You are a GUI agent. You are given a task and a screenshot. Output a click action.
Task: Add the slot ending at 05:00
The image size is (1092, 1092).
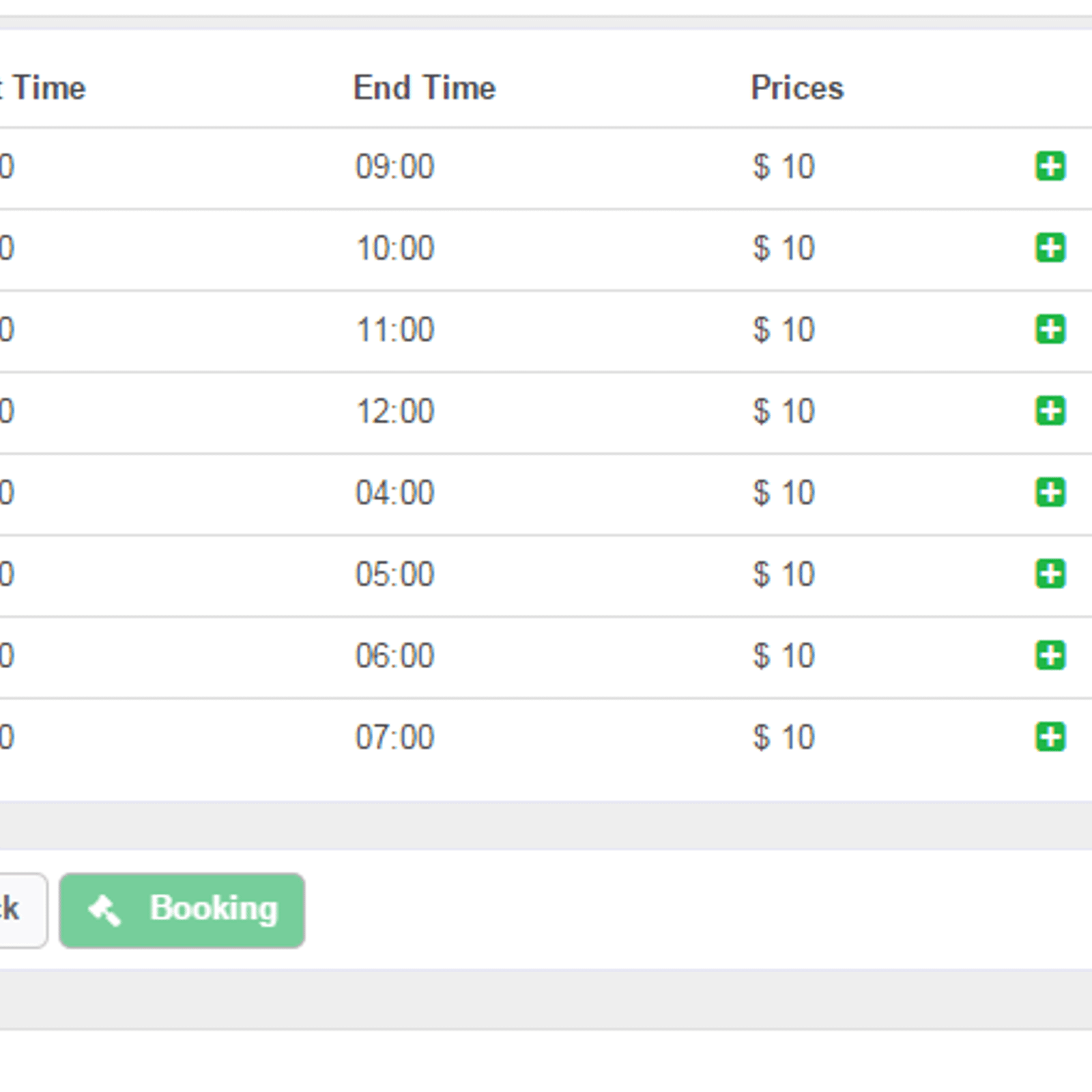point(1050,574)
